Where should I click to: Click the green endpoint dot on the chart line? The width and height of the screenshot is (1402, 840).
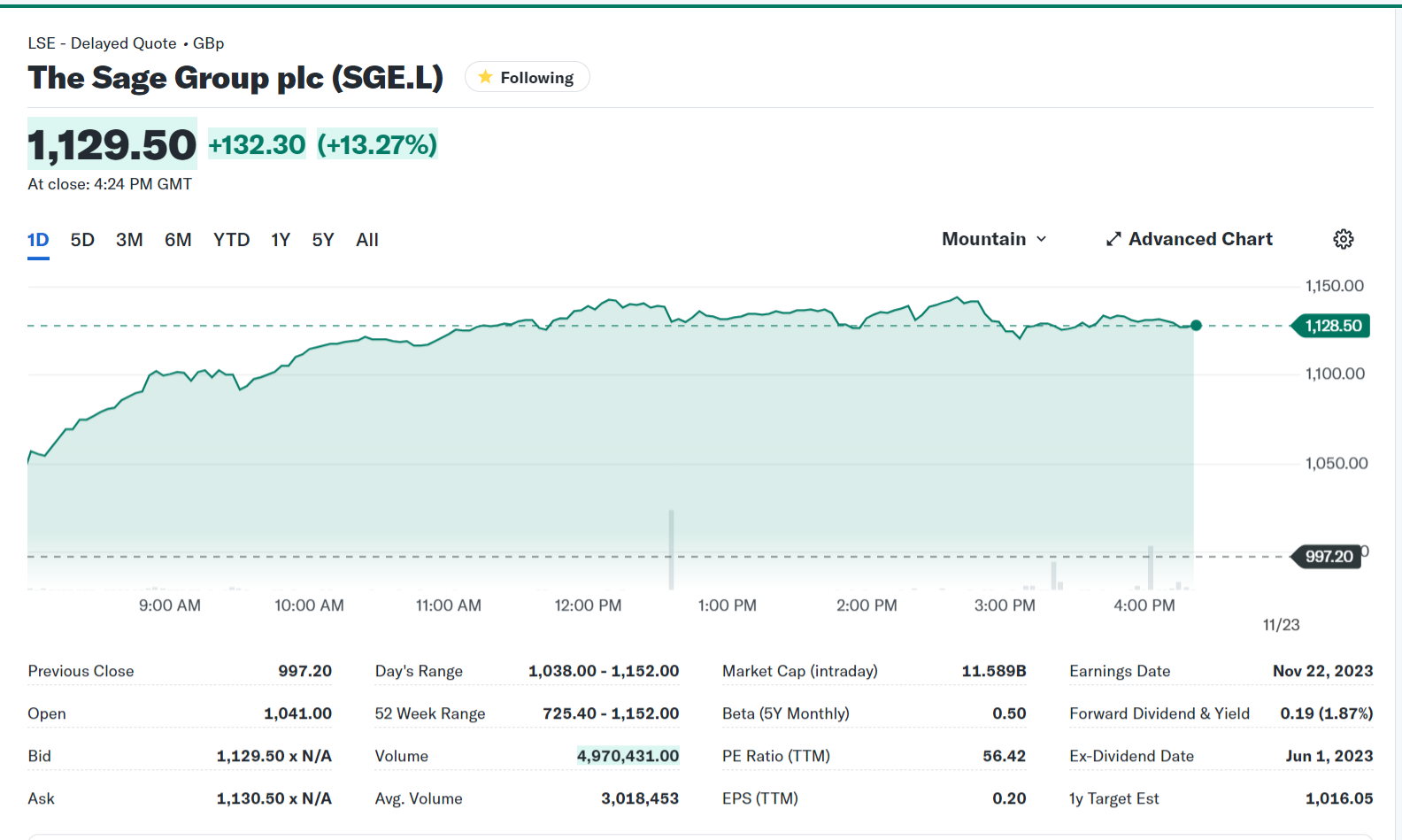1196,326
